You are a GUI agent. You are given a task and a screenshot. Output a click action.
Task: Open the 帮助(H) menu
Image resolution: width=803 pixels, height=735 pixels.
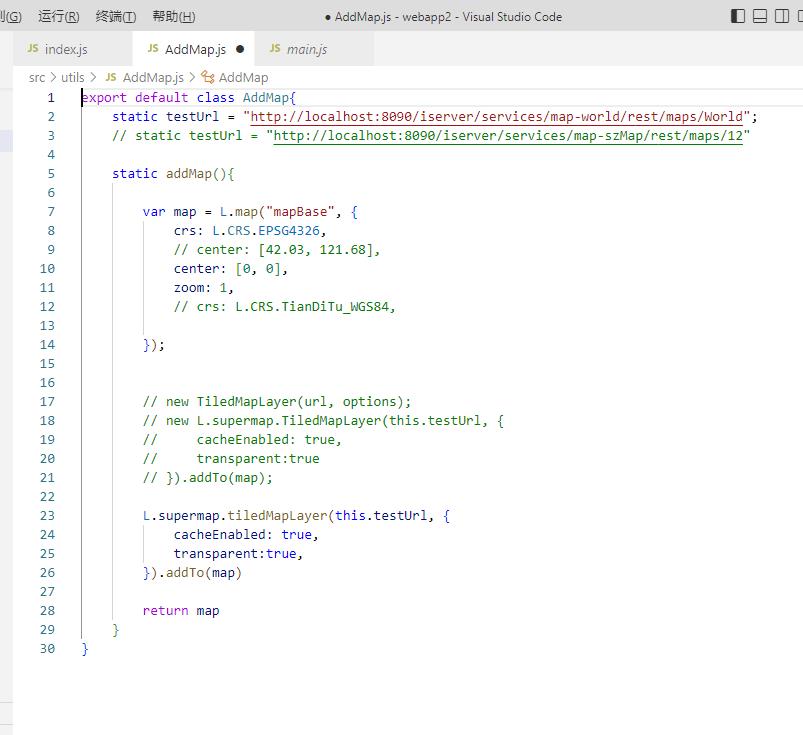click(174, 16)
